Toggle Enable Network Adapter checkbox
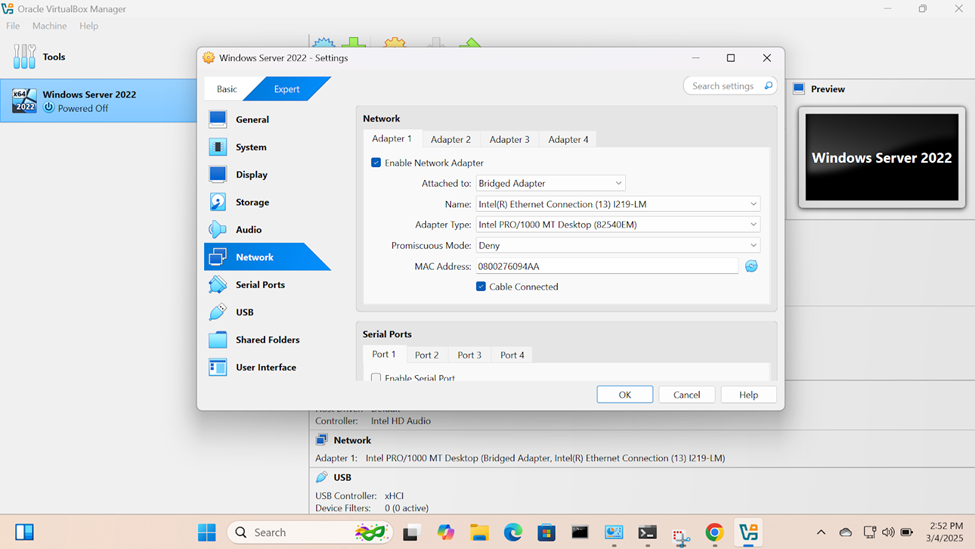The width and height of the screenshot is (975, 549). point(376,163)
